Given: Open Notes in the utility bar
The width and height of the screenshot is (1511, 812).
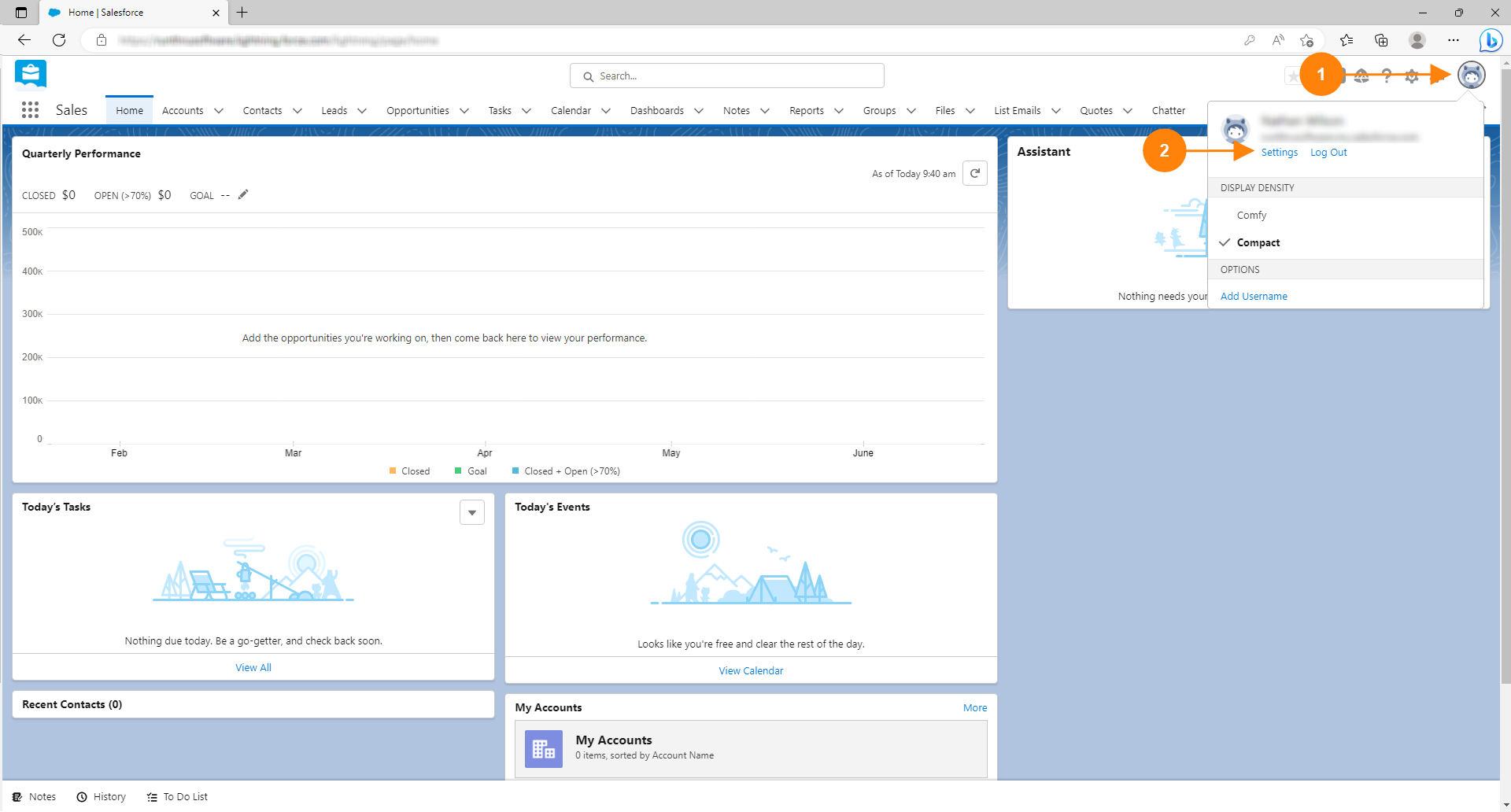Looking at the screenshot, I should (35, 797).
